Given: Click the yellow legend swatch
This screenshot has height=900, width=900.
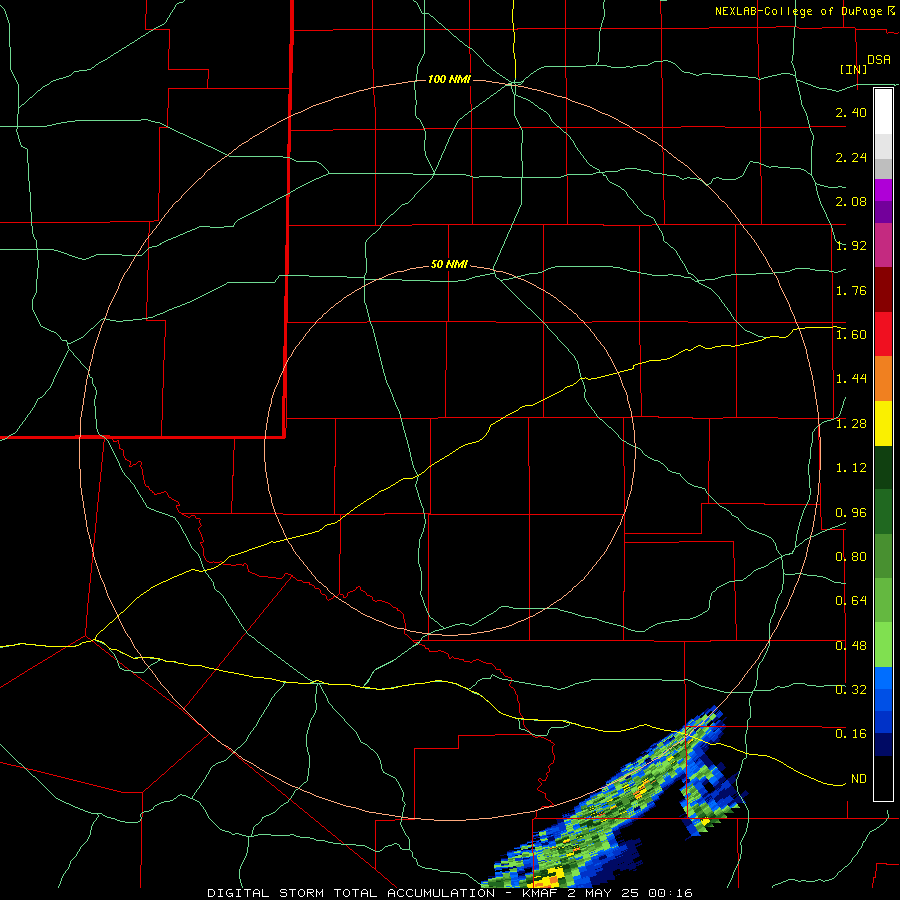Looking at the screenshot, I should tap(883, 423).
